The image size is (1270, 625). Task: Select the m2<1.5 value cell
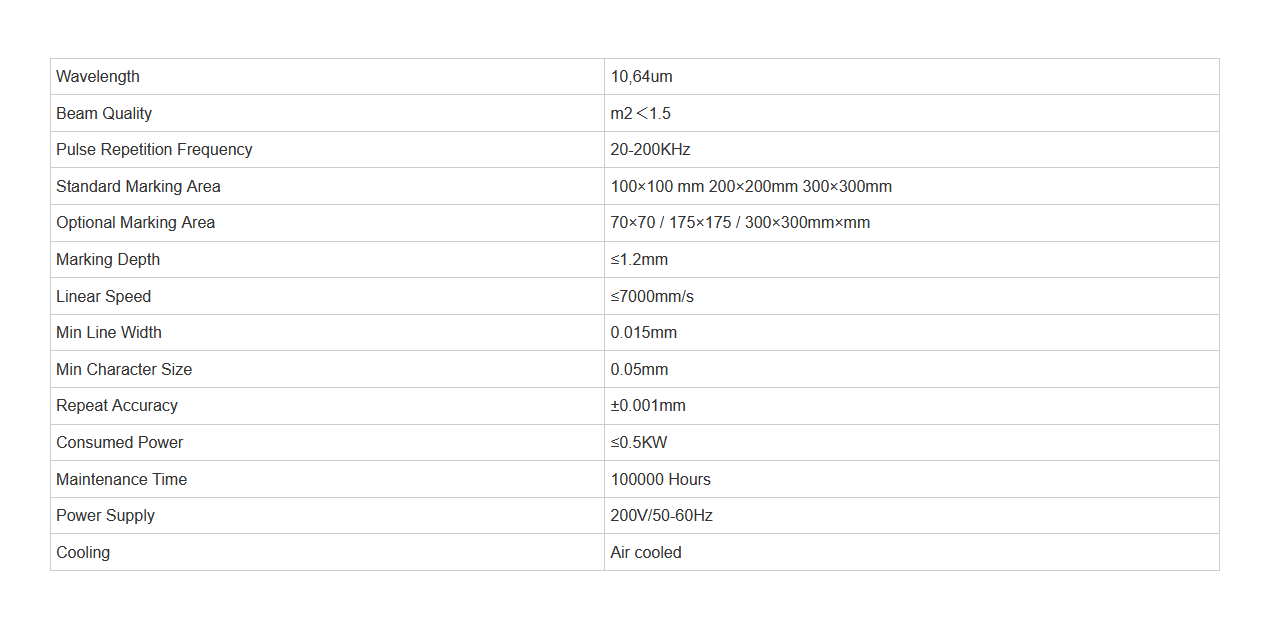[912, 114]
